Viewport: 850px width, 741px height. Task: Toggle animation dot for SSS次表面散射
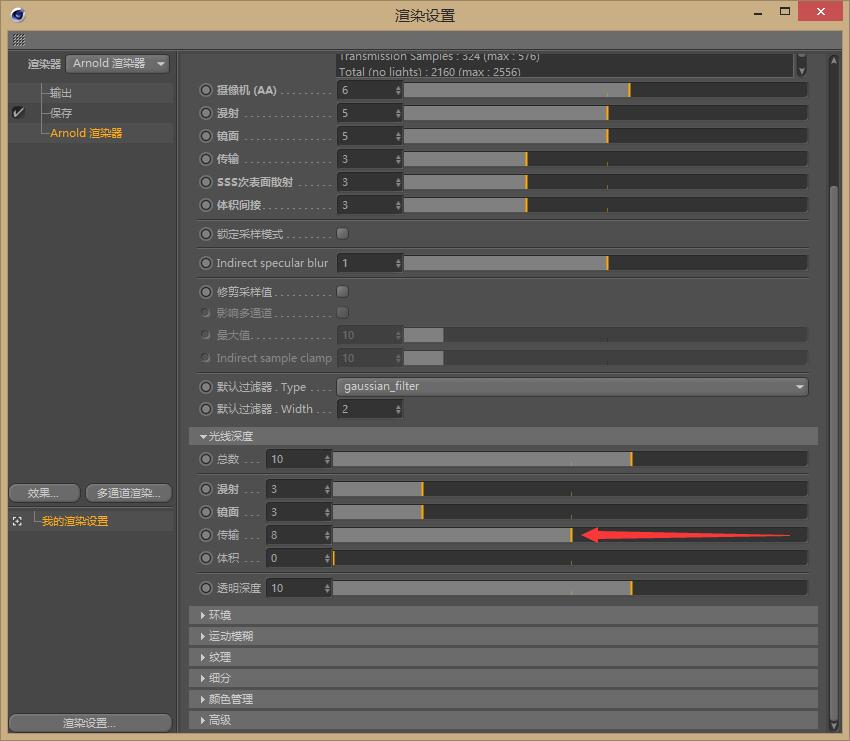(205, 182)
